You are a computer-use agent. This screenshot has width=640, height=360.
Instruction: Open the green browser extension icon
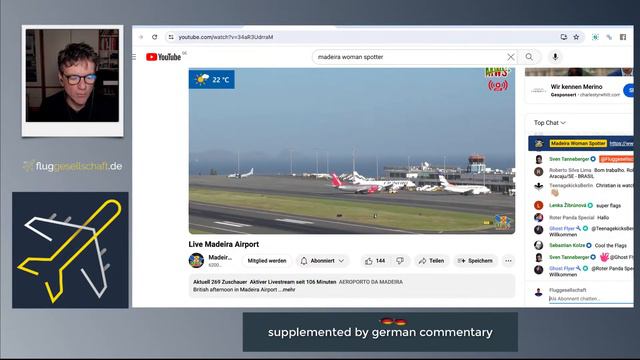(x=596, y=37)
